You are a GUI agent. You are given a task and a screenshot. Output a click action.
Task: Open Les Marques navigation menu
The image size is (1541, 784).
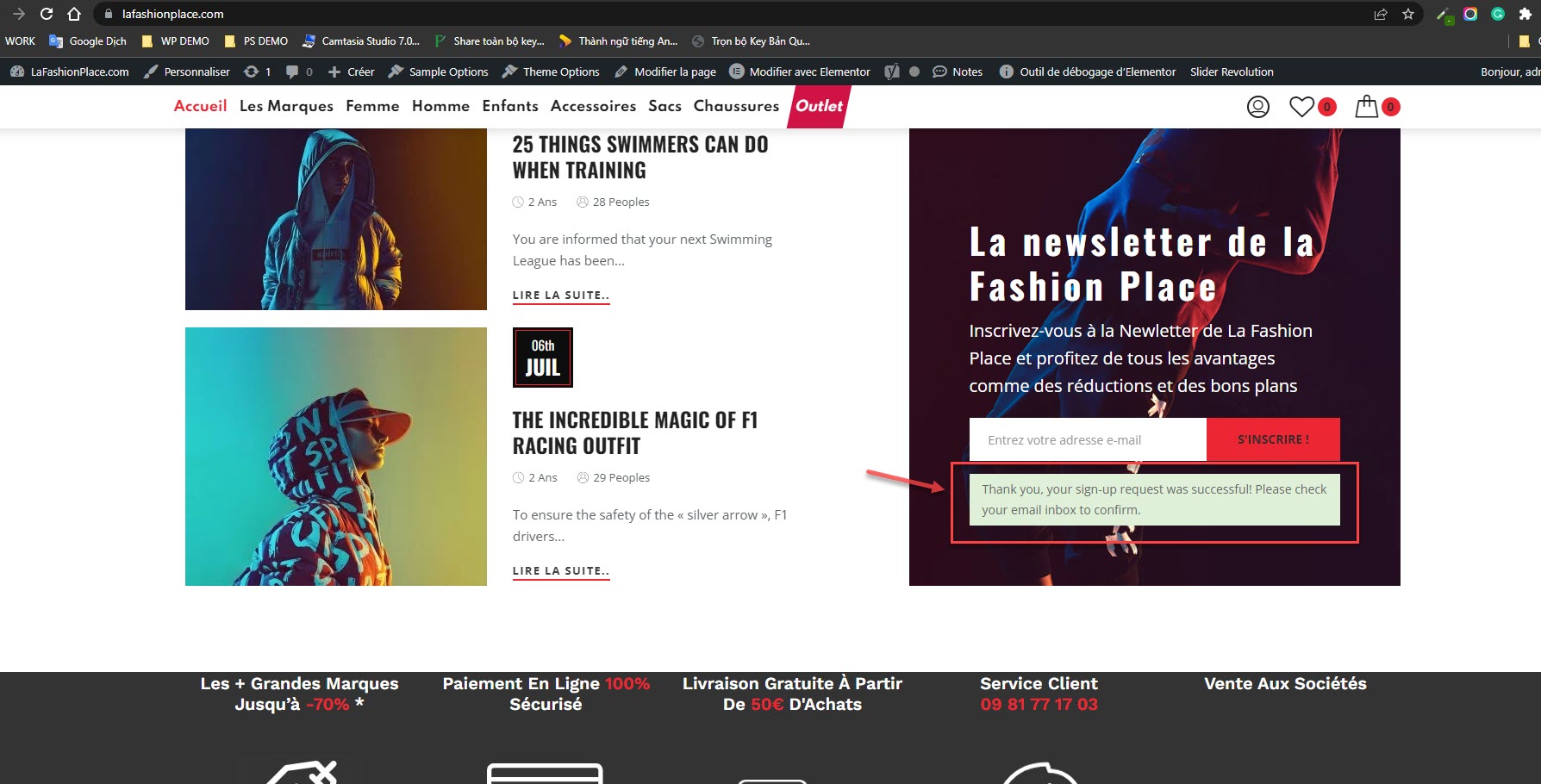286,106
